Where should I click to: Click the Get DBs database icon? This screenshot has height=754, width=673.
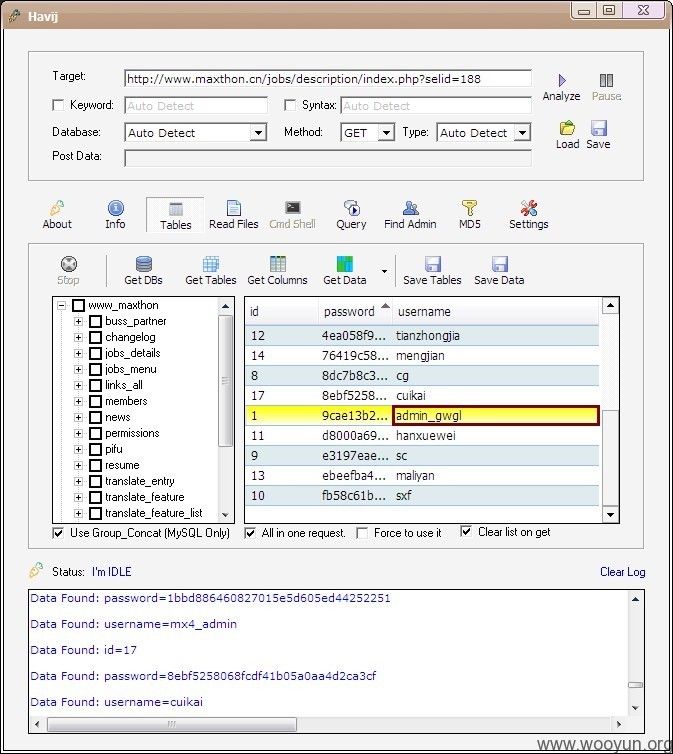tap(144, 264)
